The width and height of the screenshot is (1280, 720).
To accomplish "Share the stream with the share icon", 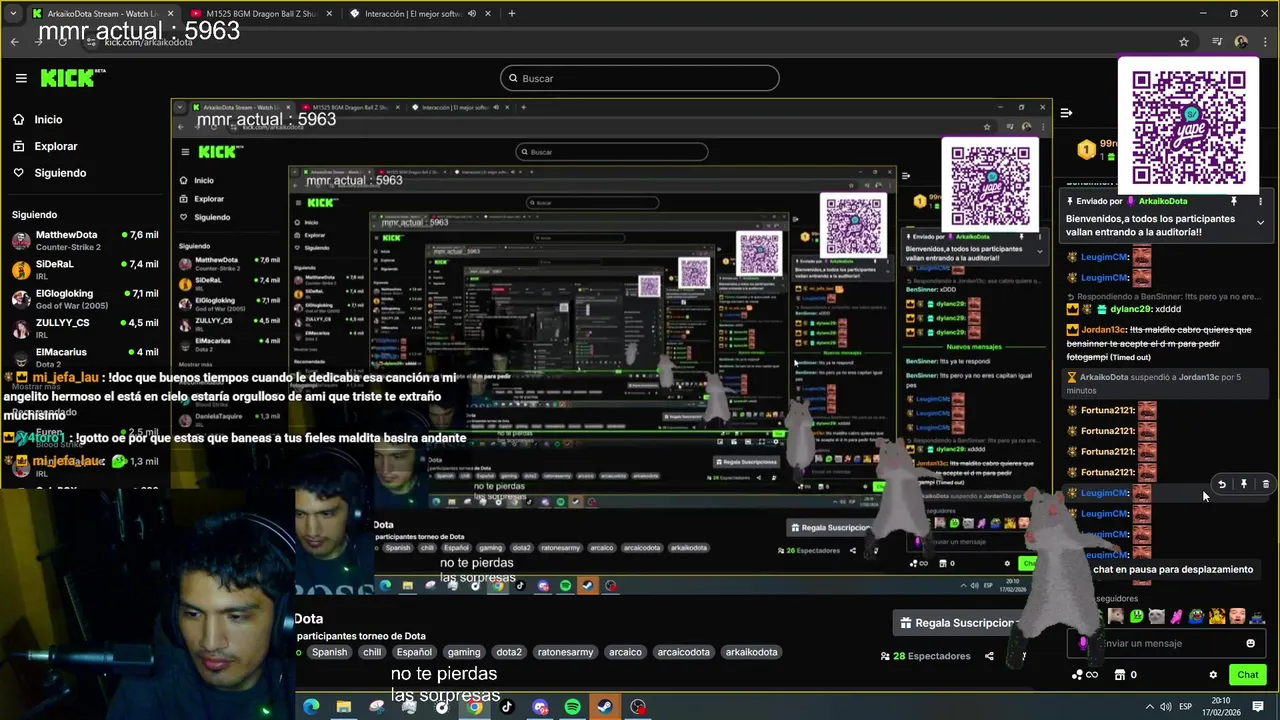I will coord(989,656).
